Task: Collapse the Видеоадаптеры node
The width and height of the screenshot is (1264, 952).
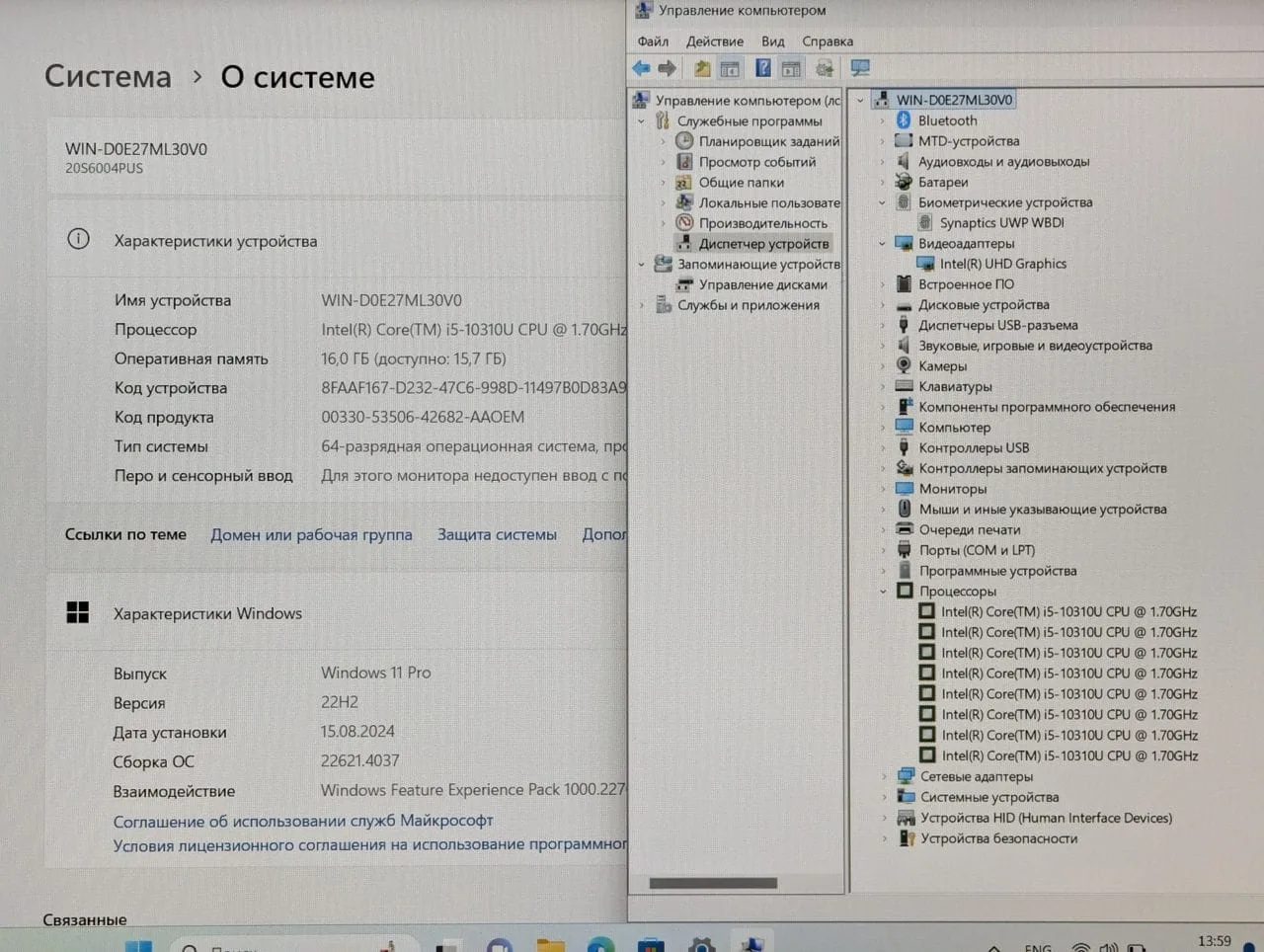Action: point(882,244)
